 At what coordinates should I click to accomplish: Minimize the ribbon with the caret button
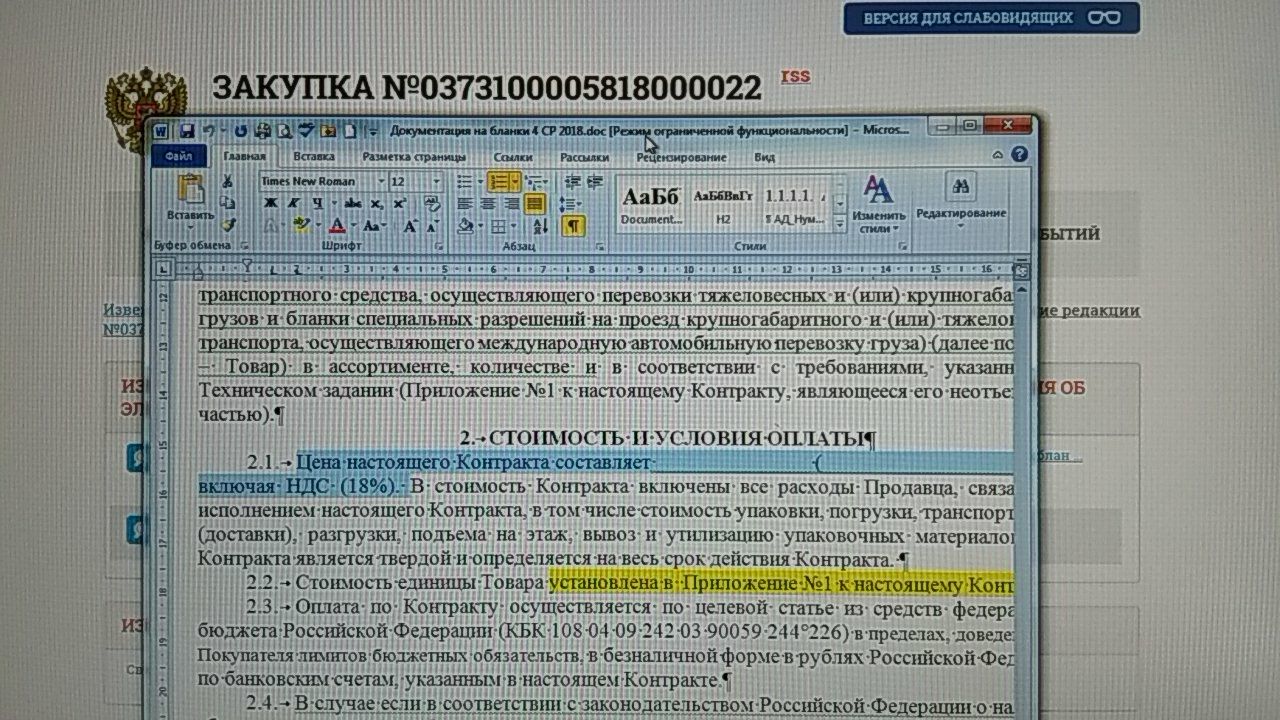click(998, 156)
